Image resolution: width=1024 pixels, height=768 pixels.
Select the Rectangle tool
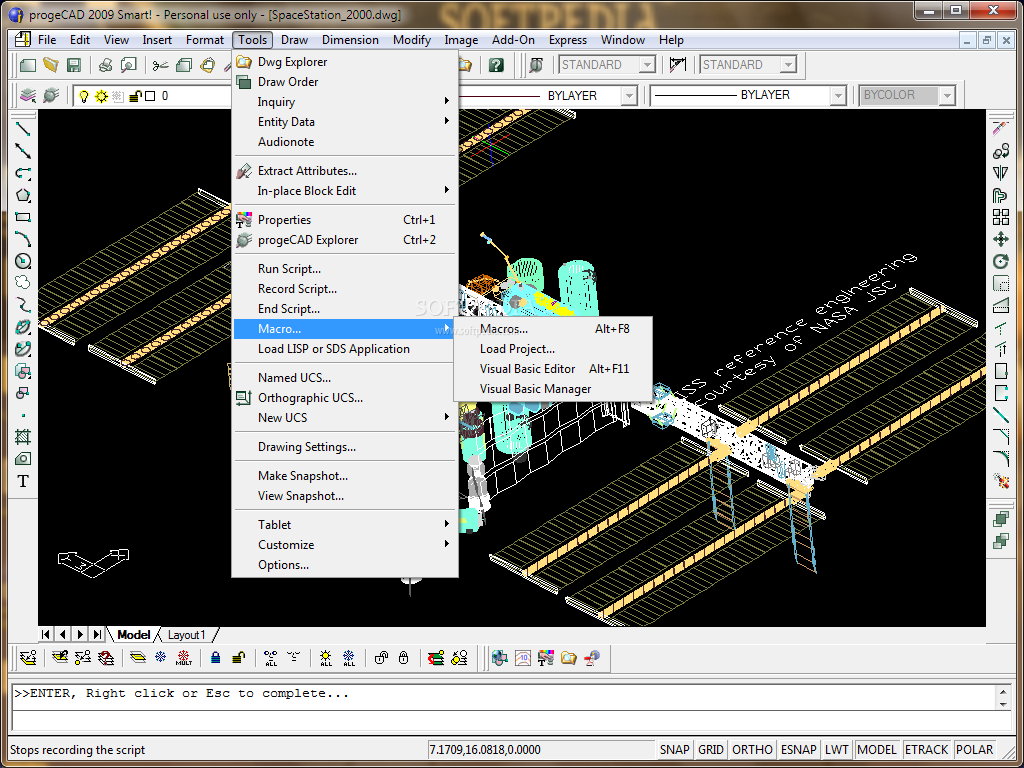point(23,217)
